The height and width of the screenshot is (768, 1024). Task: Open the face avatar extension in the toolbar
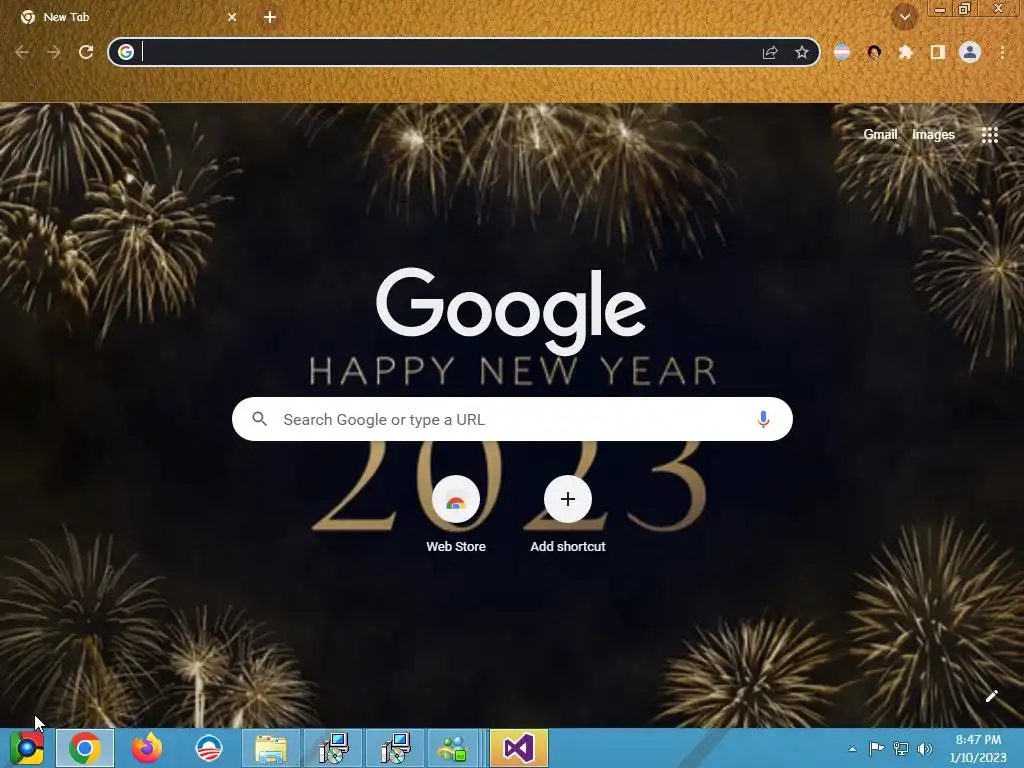click(874, 52)
